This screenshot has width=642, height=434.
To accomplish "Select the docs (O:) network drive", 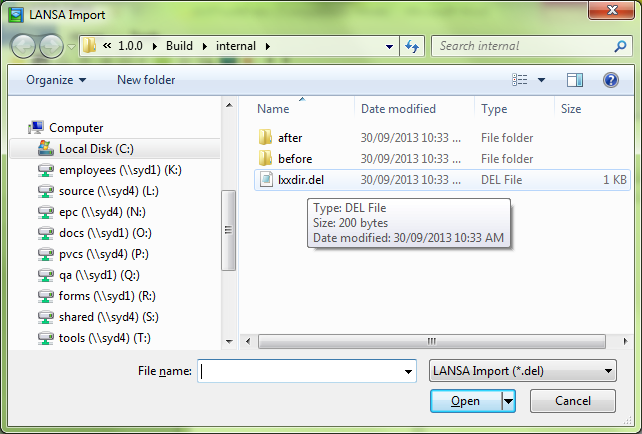I will click(105, 233).
